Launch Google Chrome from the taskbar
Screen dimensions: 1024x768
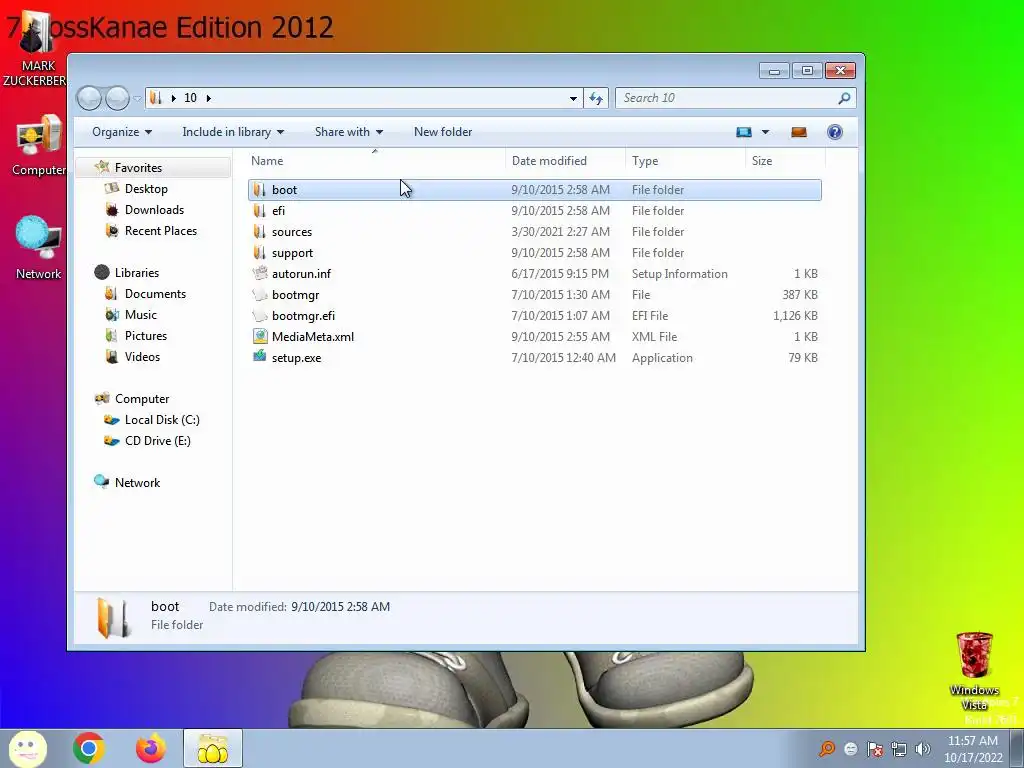click(89, 748)
